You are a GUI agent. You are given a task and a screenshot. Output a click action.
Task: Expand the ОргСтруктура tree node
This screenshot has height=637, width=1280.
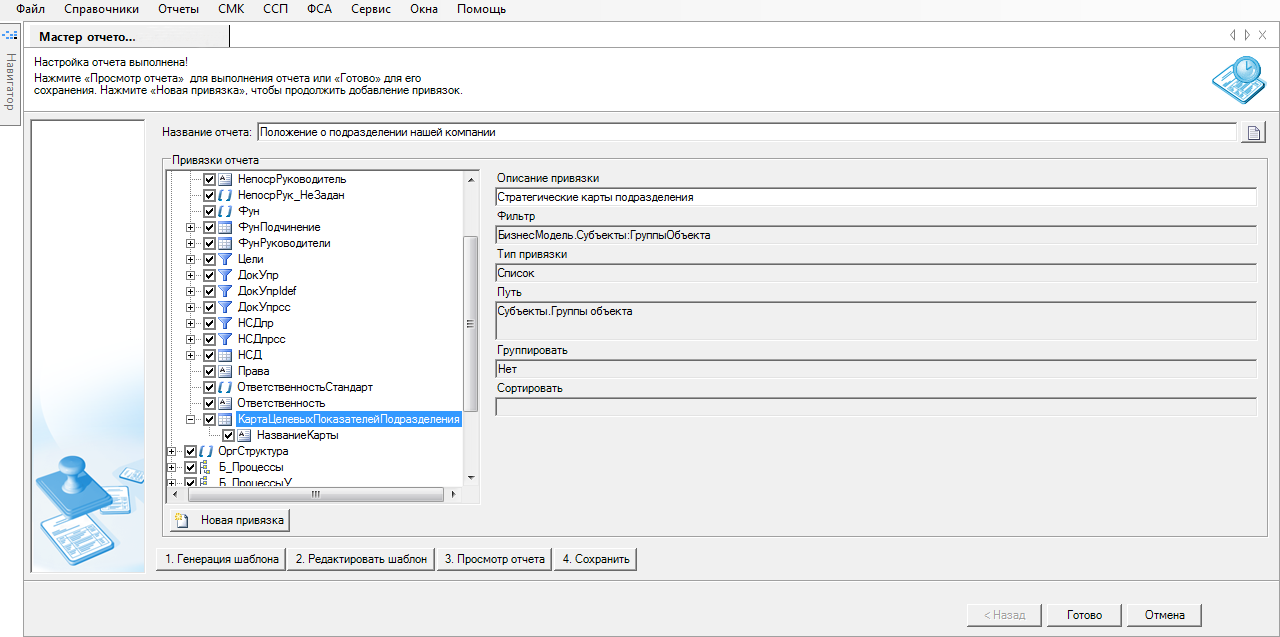[172, 451]
